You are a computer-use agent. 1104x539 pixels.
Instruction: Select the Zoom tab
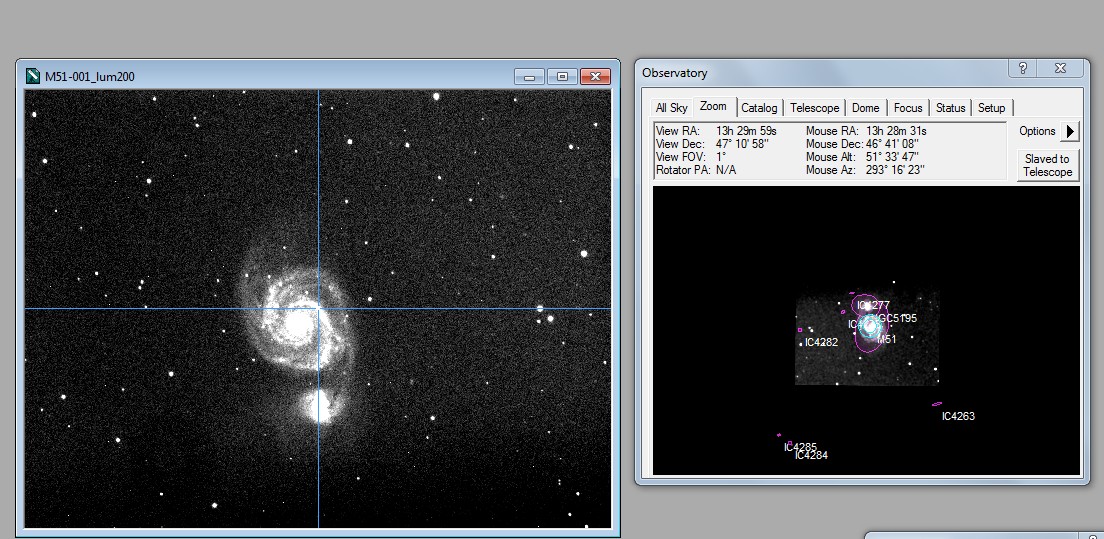click(713, 107)
